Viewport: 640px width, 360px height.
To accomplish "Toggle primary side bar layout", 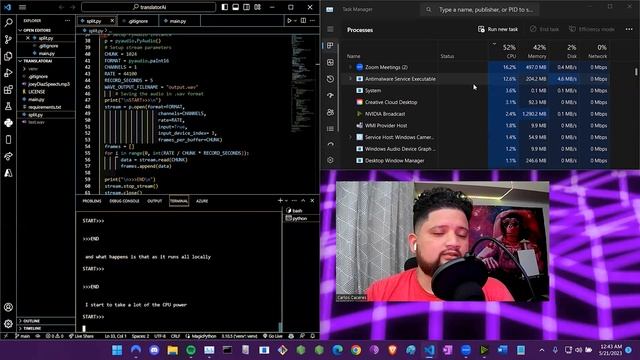I will [x=224, y=7].
